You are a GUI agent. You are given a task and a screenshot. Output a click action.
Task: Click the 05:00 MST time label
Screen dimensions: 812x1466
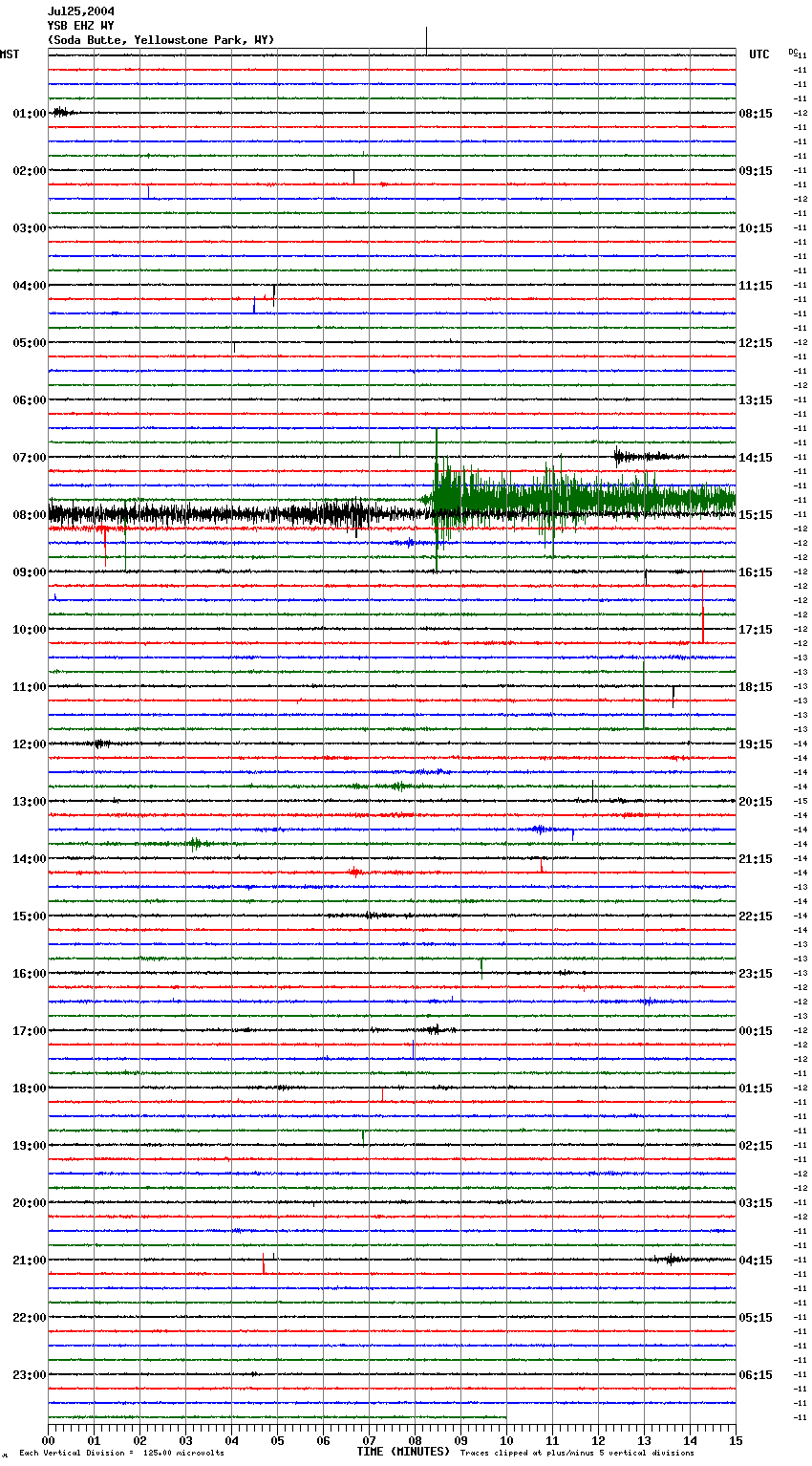pos(30,343)
